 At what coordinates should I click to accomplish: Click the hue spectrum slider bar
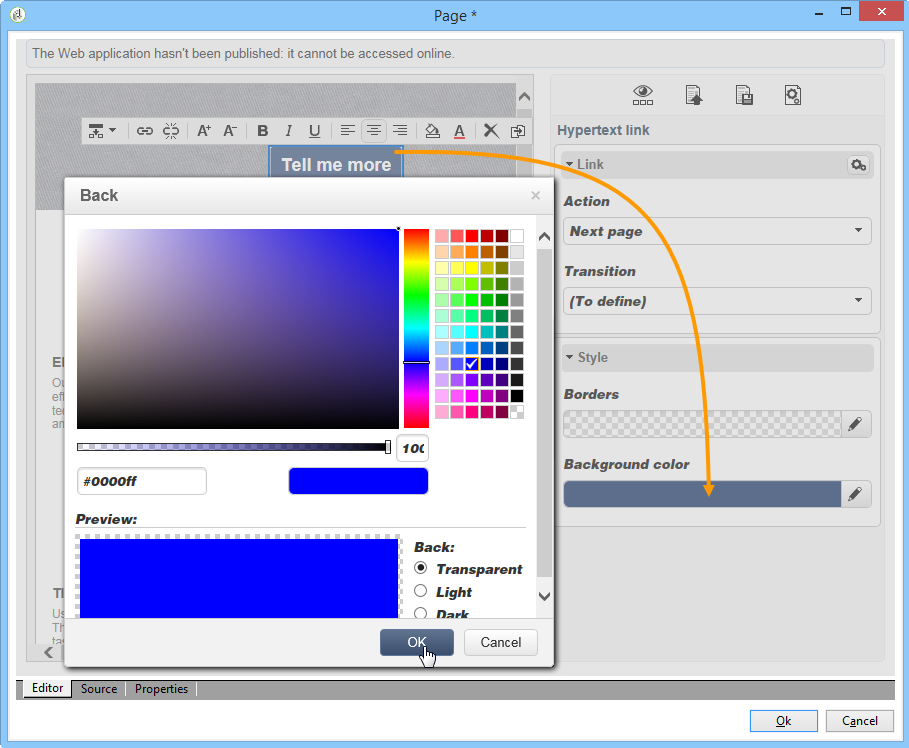[416, 328]
